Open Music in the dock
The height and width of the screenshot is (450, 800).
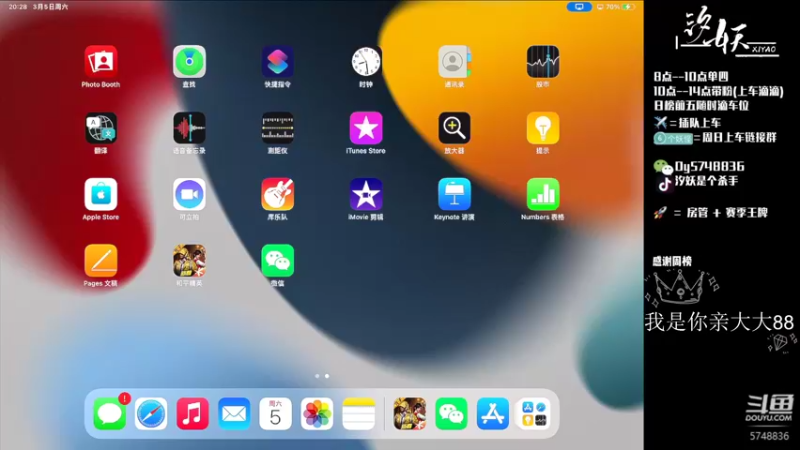pyautogui.click(x=192, y=413)
